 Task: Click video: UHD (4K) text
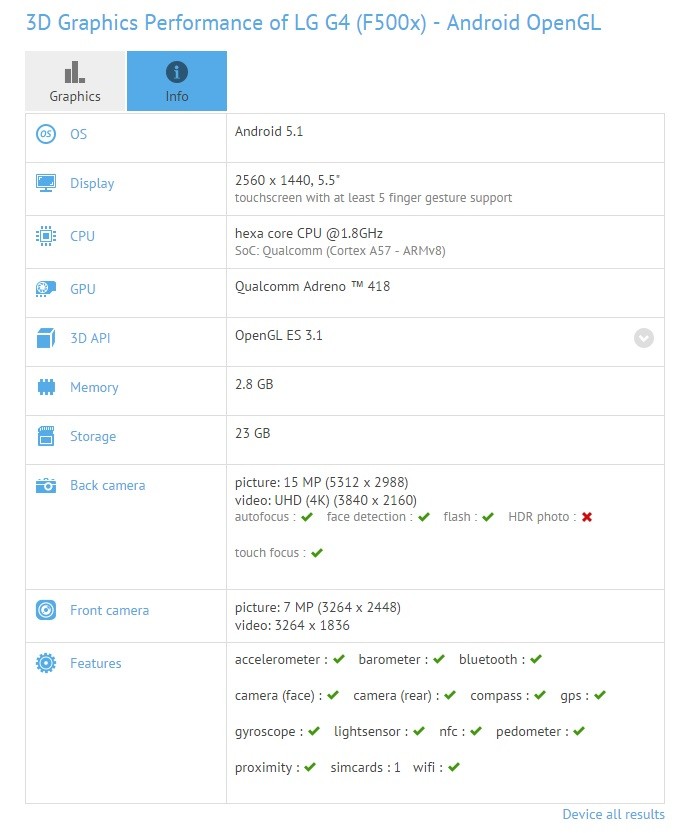tap(326, 500)
